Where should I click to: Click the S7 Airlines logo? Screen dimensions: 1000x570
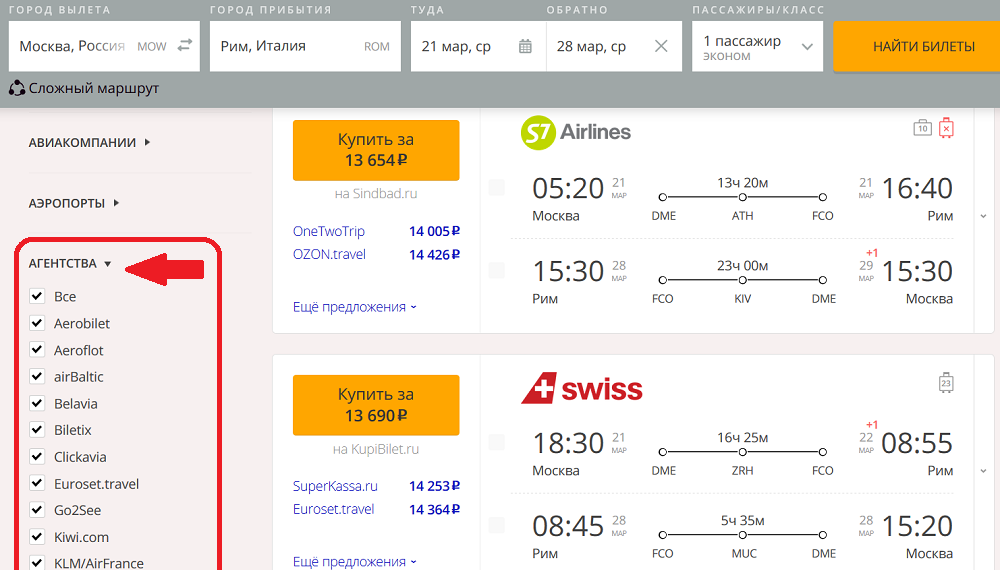click(x=576, y=132)
